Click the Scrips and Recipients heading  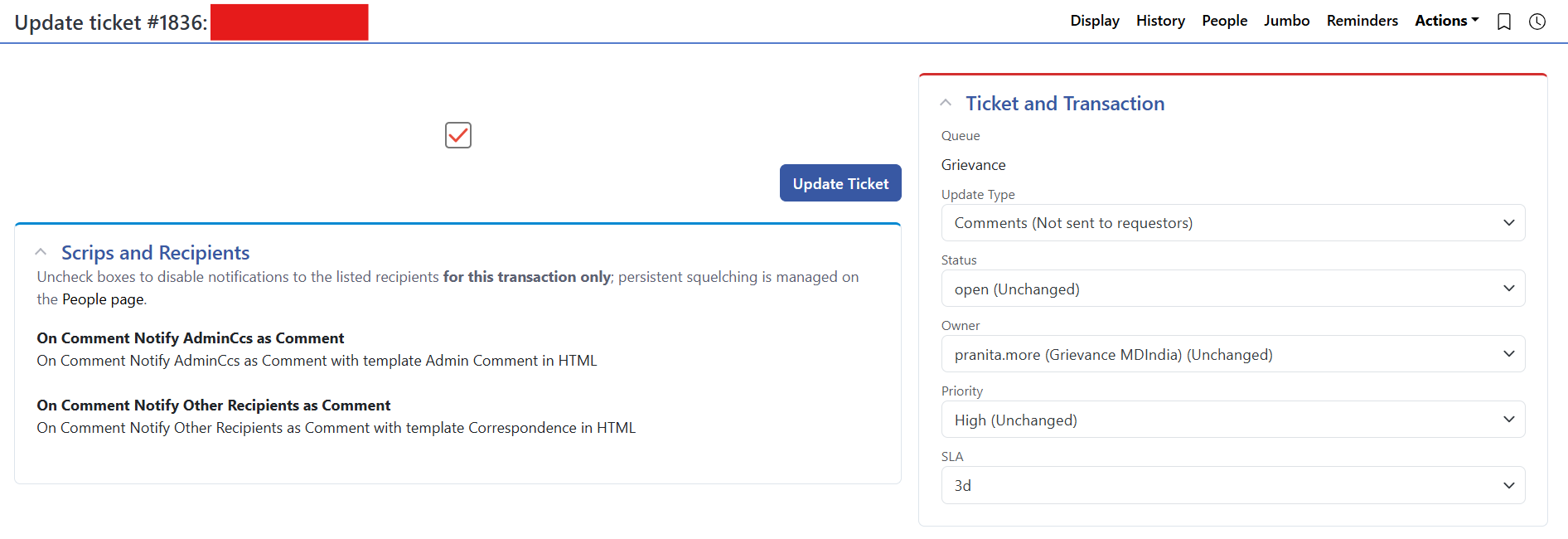tap(155, 253)
